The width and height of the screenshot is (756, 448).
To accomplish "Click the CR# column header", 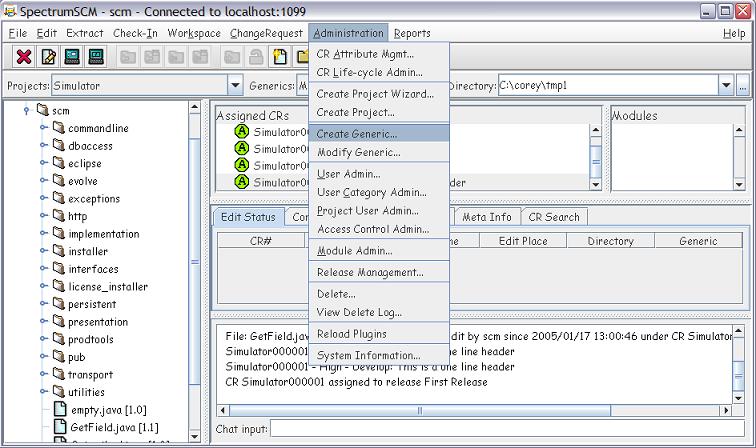I will (261, 241).
